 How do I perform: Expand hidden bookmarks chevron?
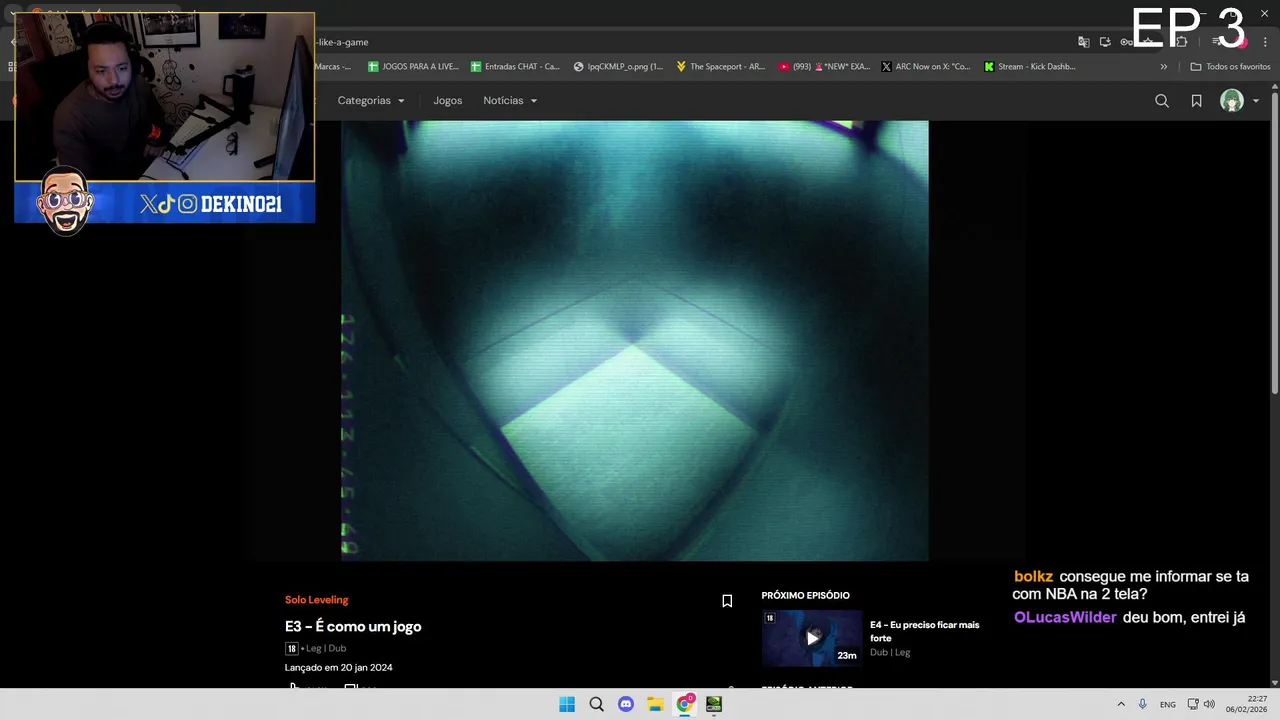[x=1163, y=67]
